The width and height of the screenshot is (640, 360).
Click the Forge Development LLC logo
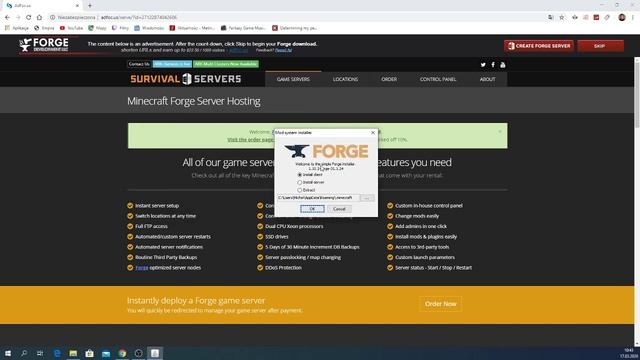(44, 45)
